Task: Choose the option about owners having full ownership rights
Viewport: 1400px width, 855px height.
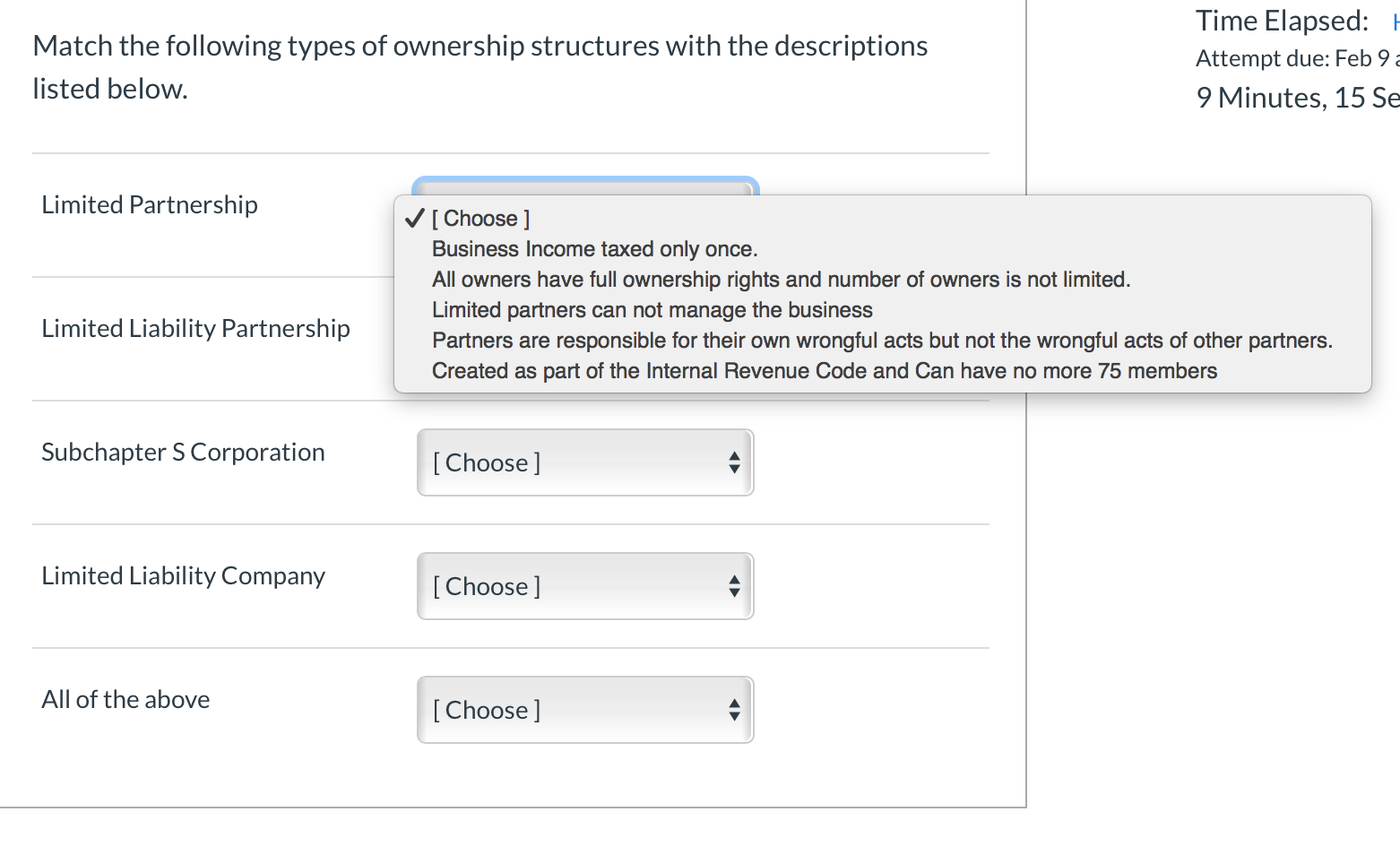Action: [781, 279]
